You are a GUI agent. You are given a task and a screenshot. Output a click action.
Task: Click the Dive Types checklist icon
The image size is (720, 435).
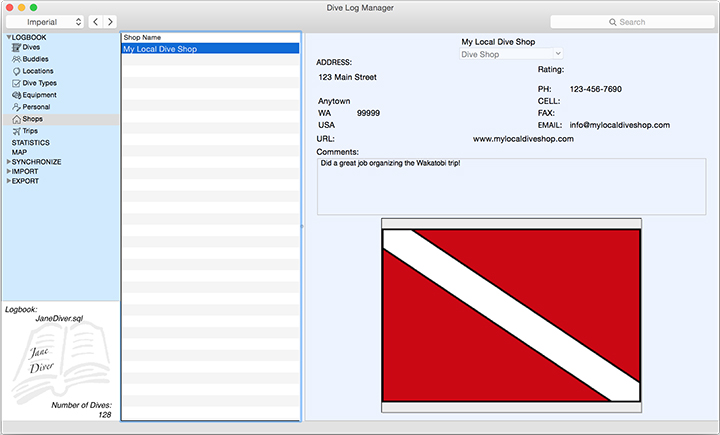pos(16,83)
